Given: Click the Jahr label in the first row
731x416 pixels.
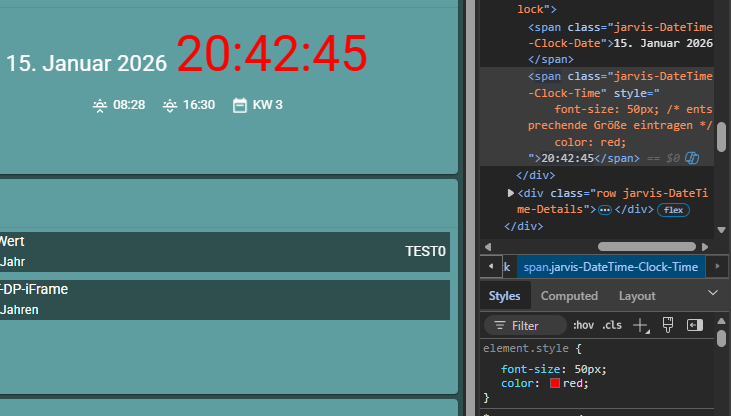Looking at the screenshot, I should [13, 262].
